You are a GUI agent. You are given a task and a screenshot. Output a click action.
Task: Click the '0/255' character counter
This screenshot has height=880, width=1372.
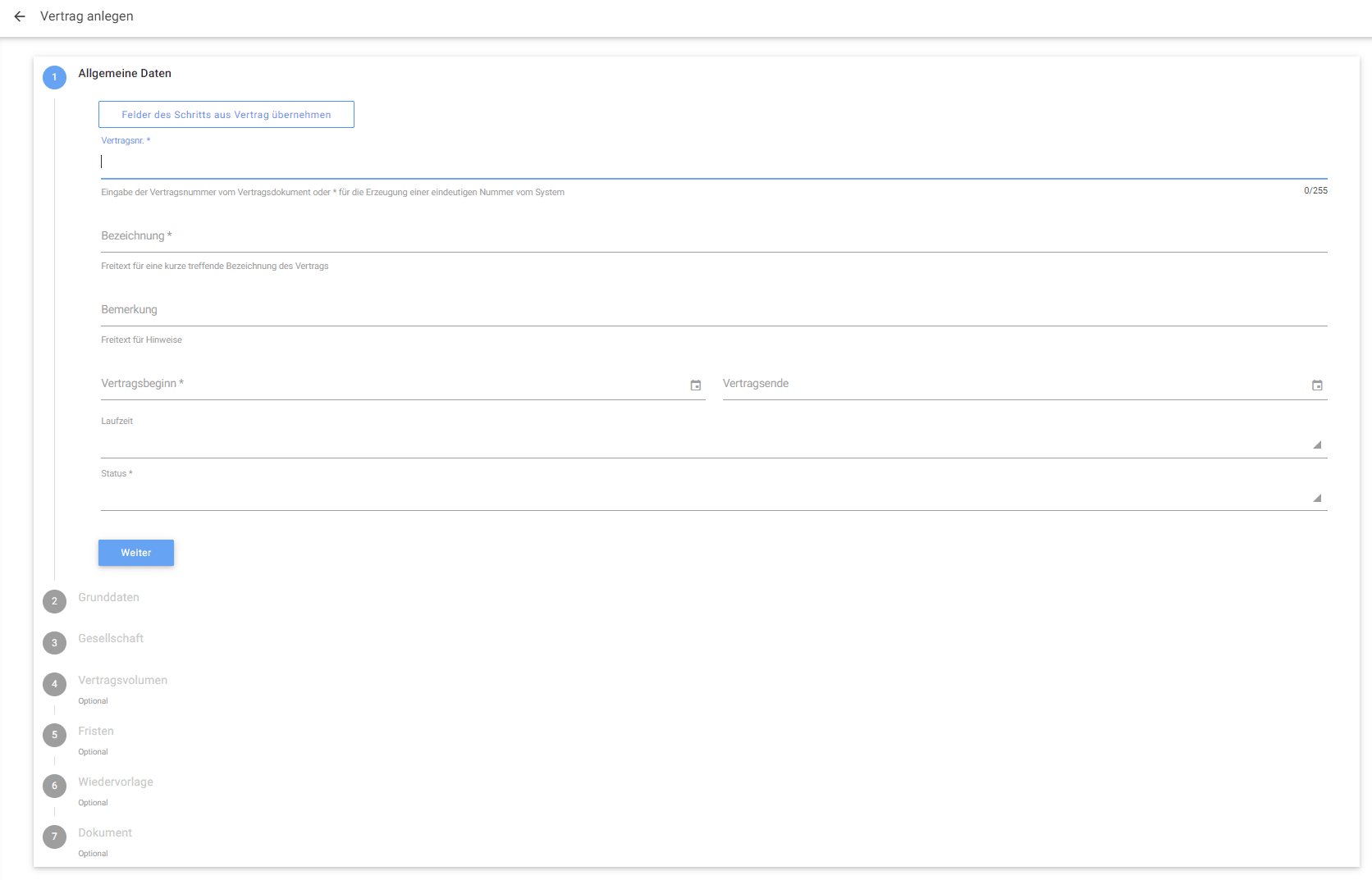[x=1315, y=190]
